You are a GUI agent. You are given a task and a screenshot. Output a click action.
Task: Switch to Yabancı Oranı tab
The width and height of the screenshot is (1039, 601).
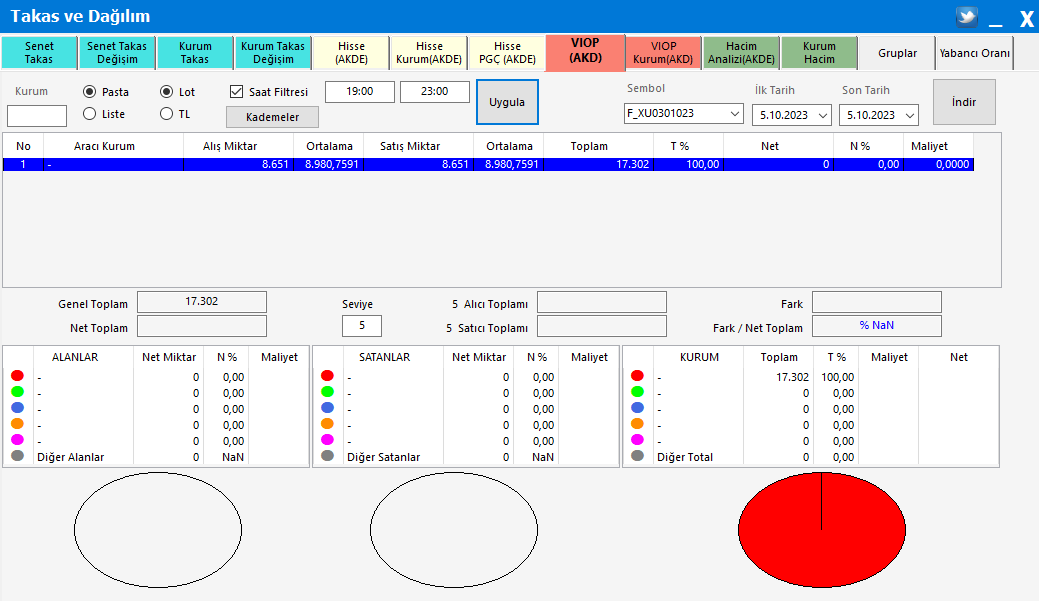coord(975,53)
